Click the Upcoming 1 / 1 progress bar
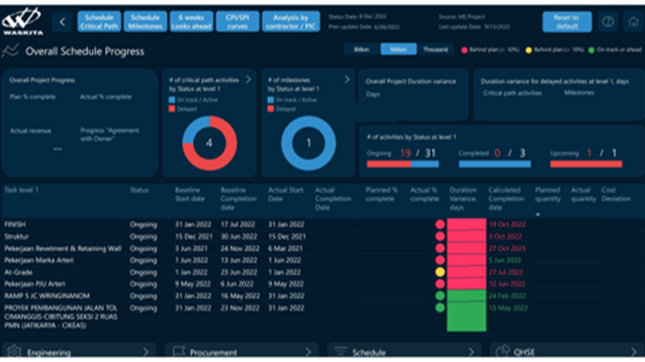This screenshot has width=645, height=362. tap(586, 164)
